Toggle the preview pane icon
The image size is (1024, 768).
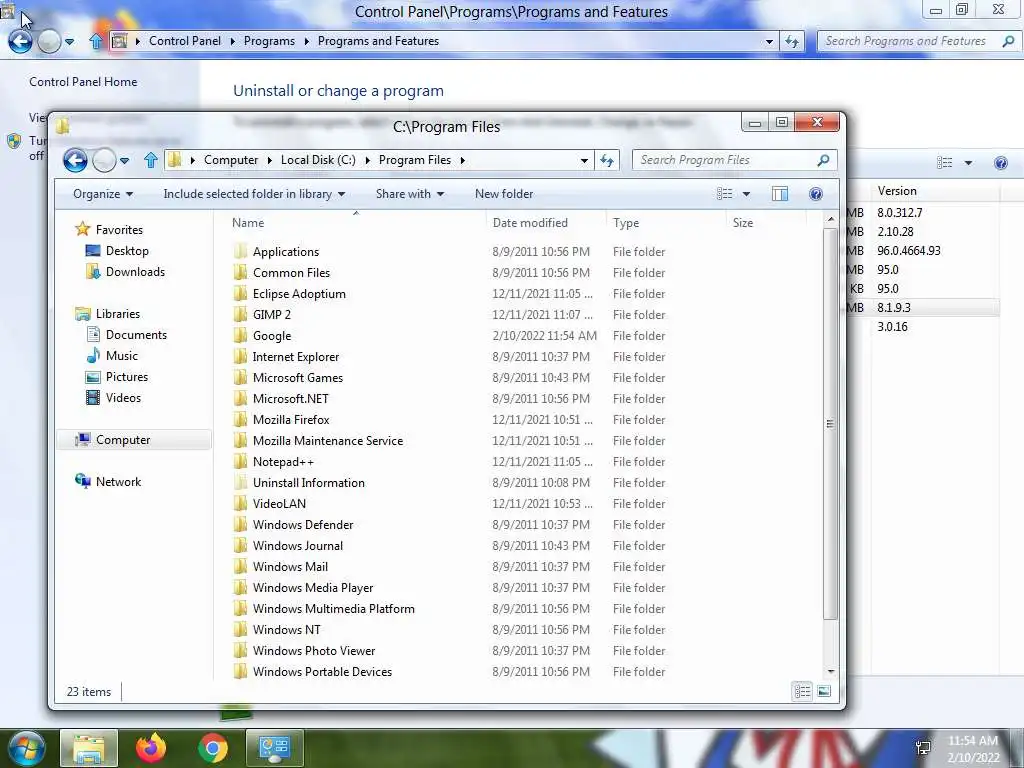tap(780, 194)
